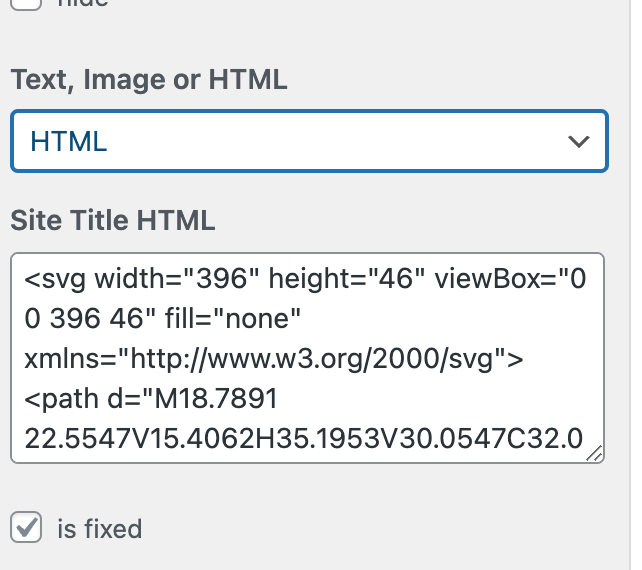
Task: Click the selected "HTML" value text
Action: tap(69, 141)
